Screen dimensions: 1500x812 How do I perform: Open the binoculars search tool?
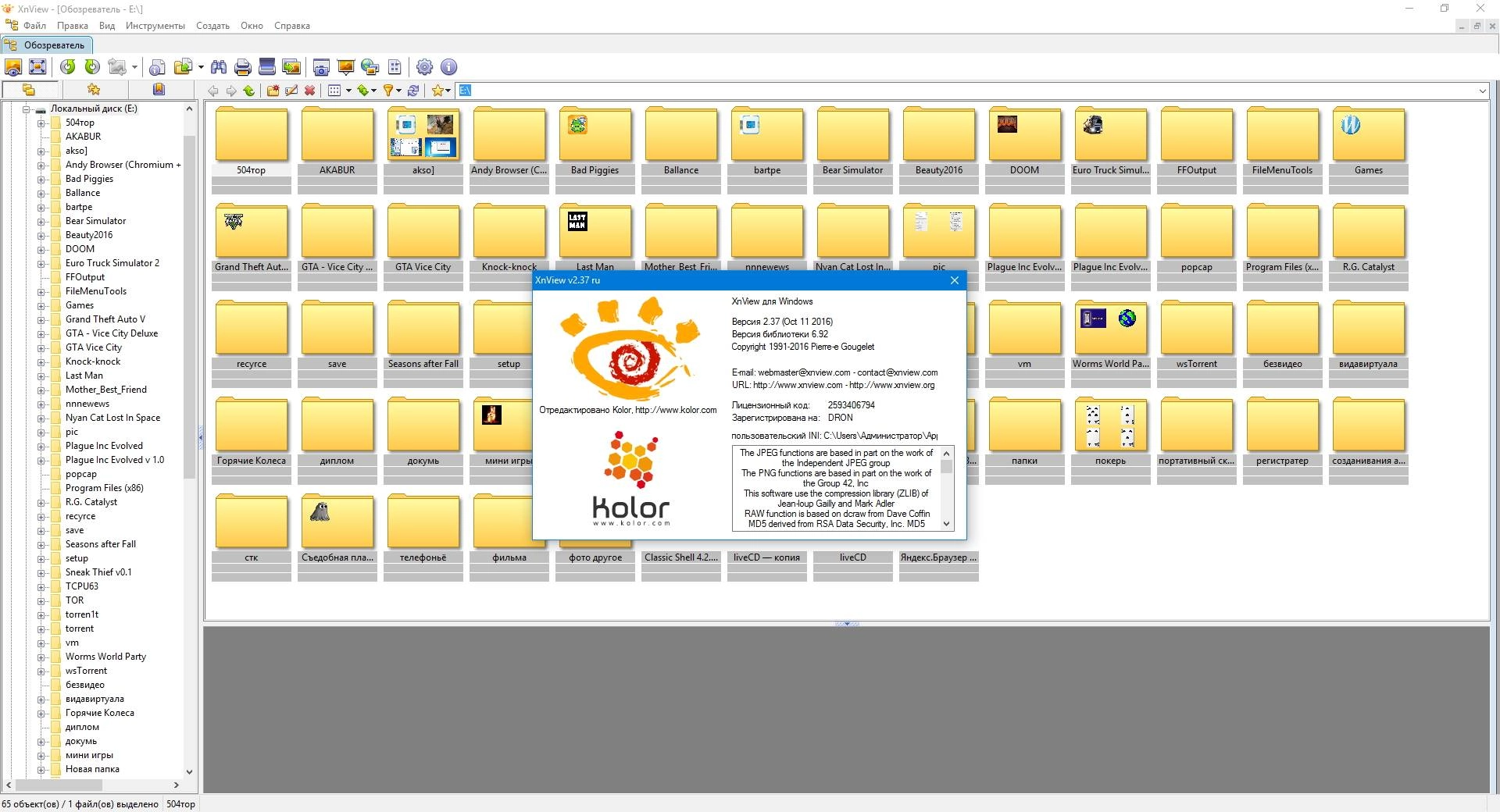click(x=219, y=67)
